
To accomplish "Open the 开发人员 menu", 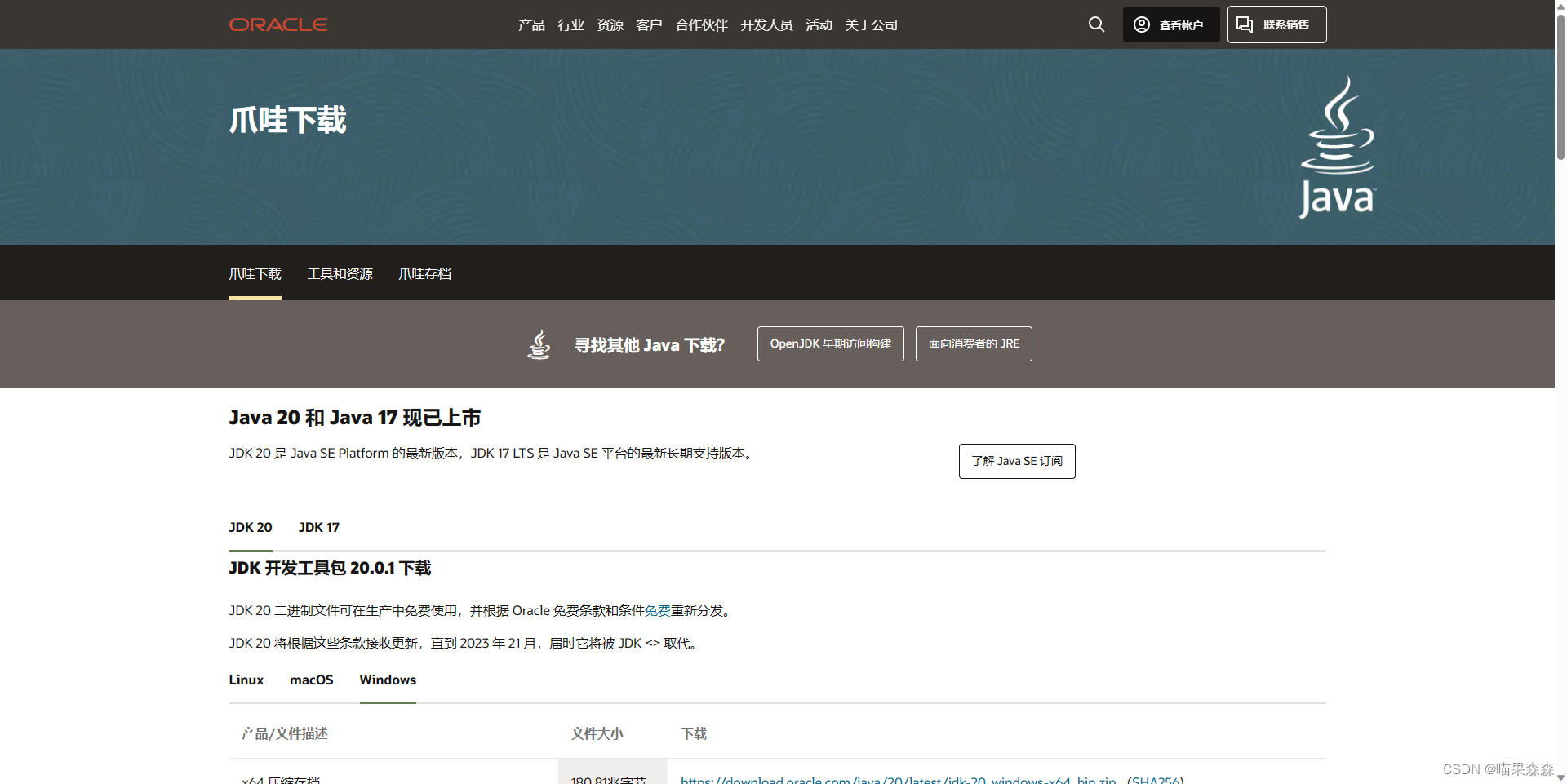I will point(766,25).
